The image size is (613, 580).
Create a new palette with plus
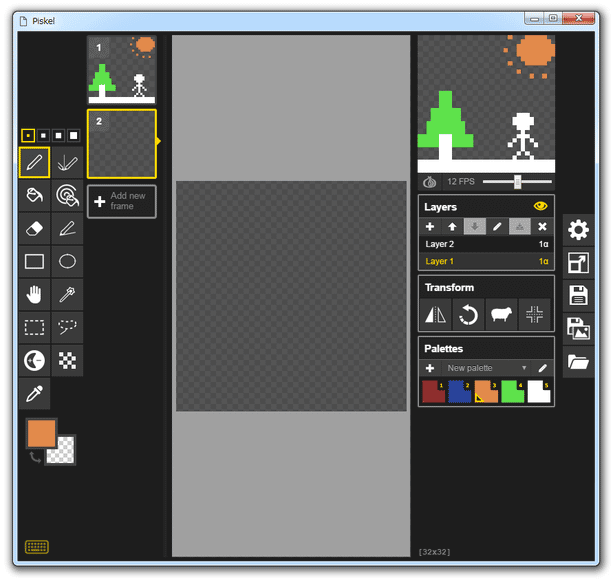point(430,368)
